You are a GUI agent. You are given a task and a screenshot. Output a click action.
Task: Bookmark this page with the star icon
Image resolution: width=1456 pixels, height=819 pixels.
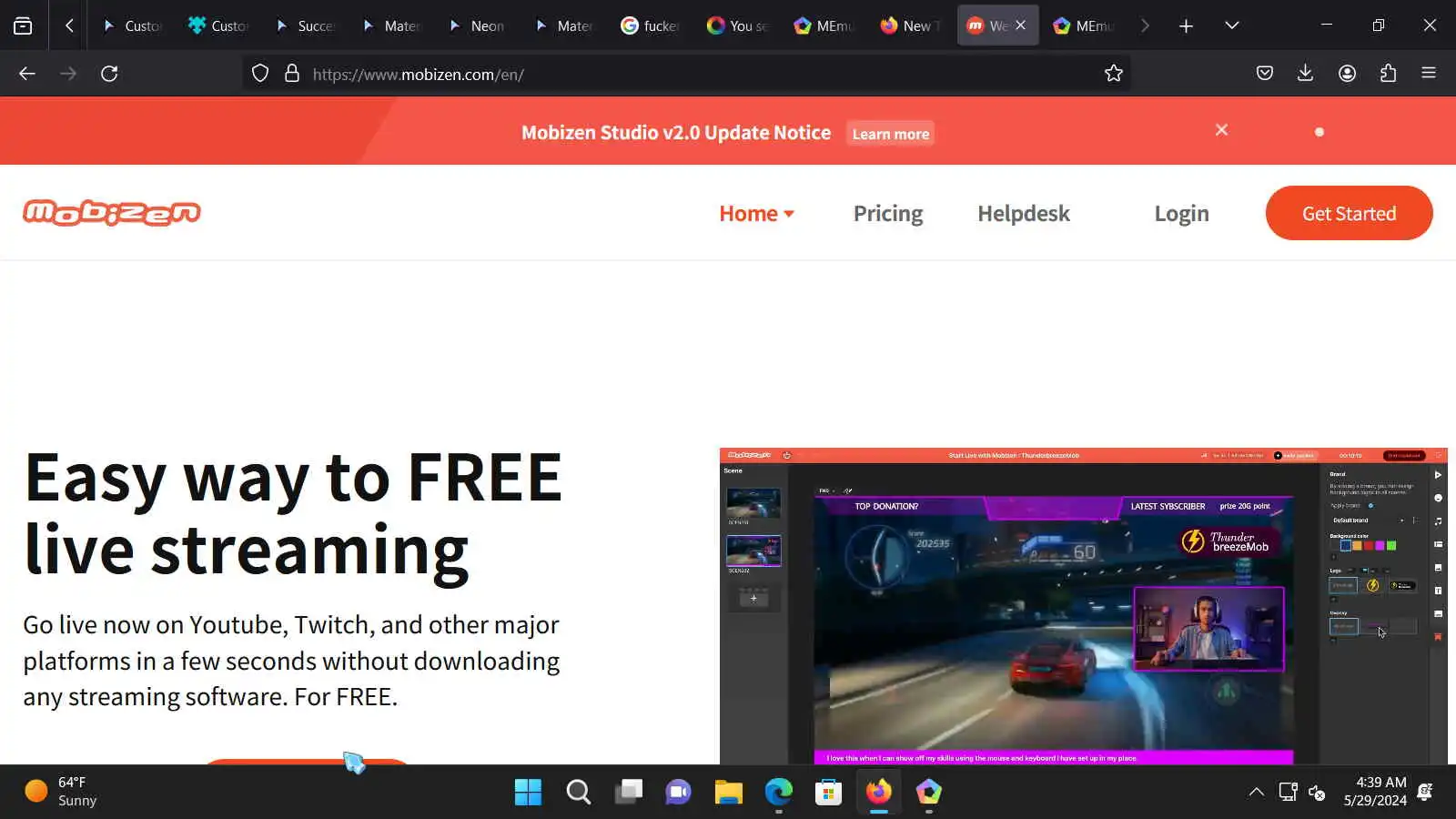[1114, 74]
